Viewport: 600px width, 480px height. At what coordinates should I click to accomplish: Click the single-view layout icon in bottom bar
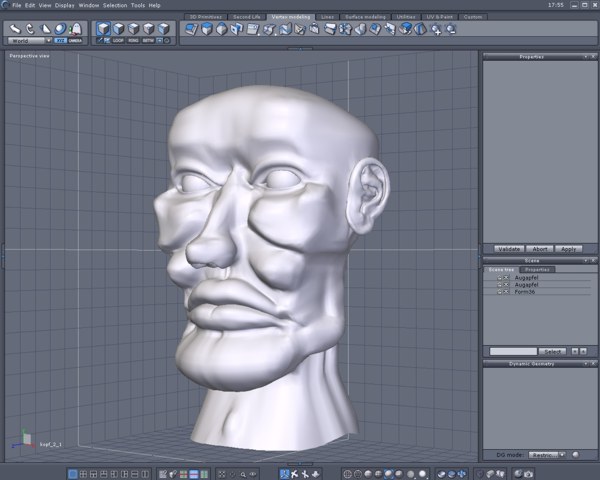click(x=73, y=473)
